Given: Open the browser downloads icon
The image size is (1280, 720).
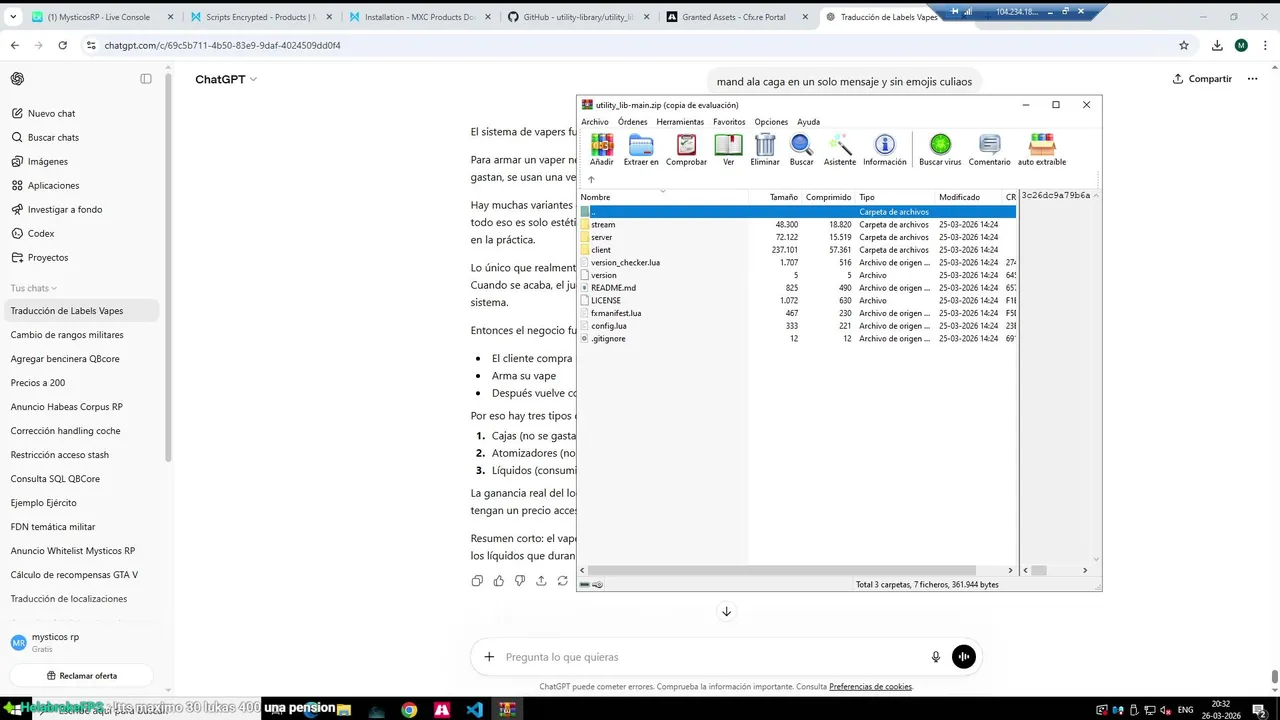Looking at the screenshot, I should coord(1217,45).
